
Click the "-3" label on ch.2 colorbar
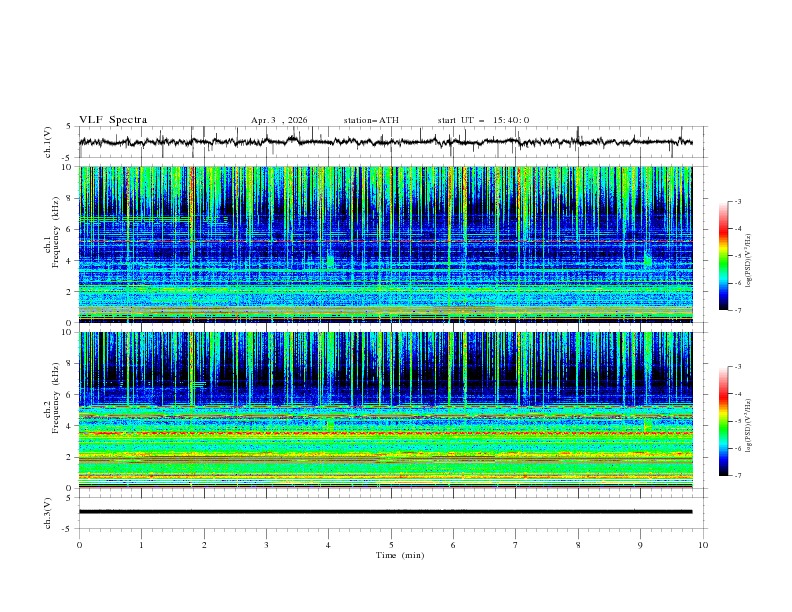(737, 367)
